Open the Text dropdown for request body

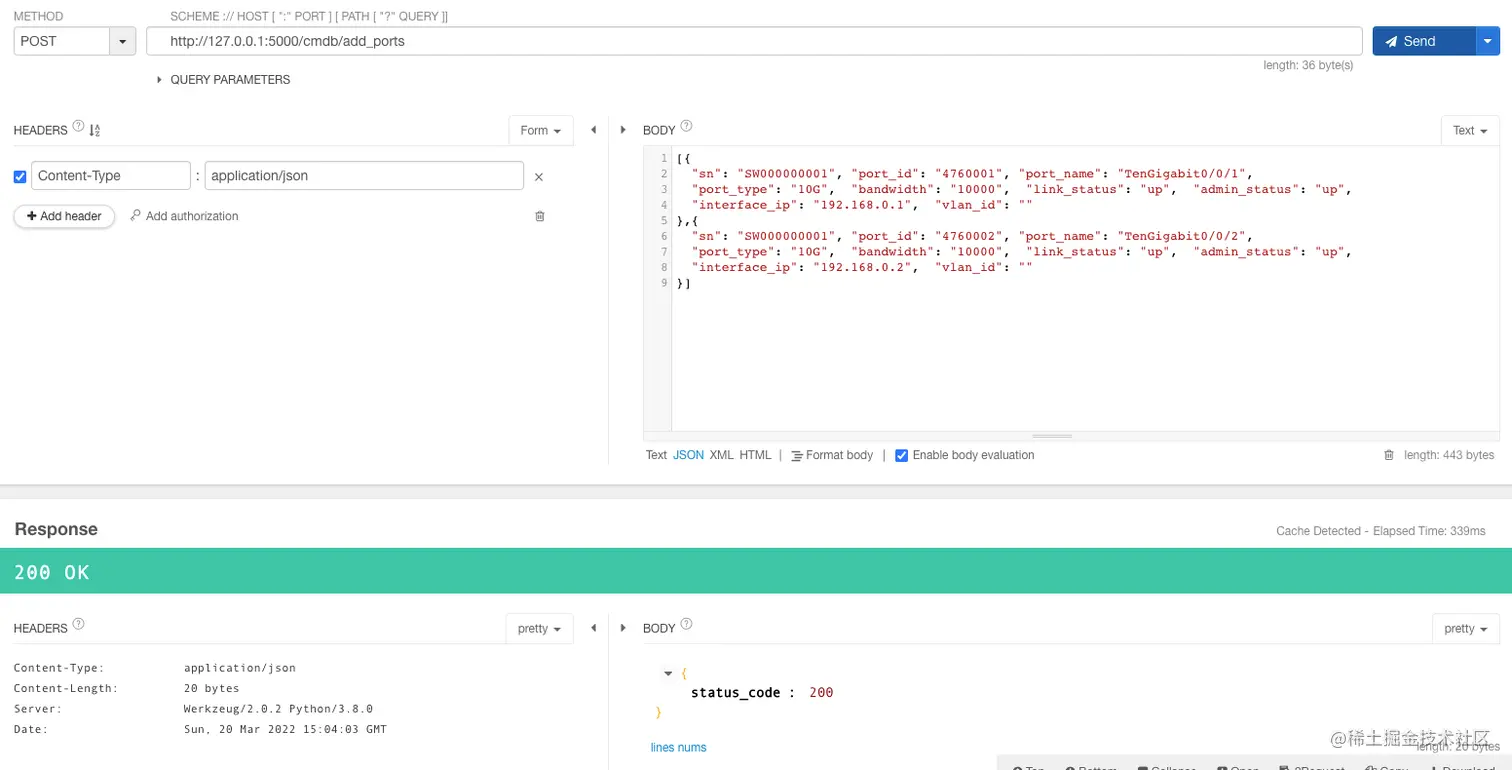point(1470,130)
